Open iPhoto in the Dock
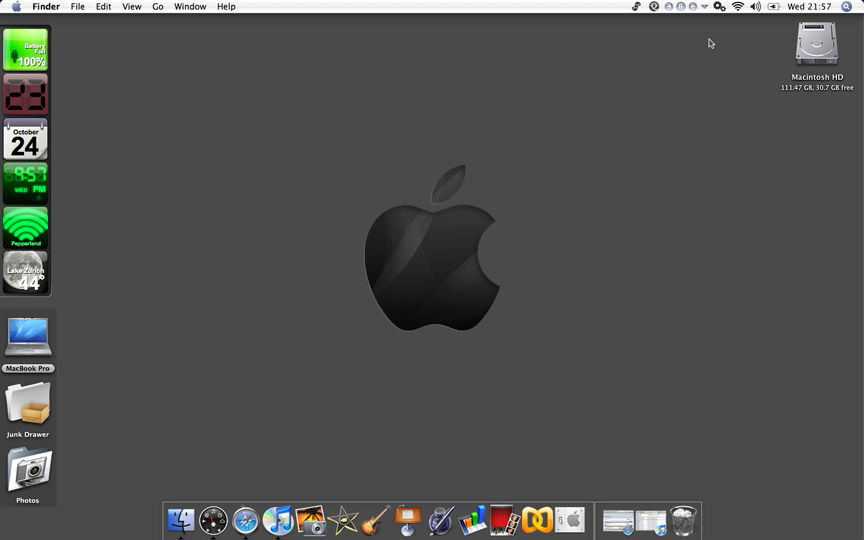This screenshot has height=540, width=864. [x=310, y=520]
